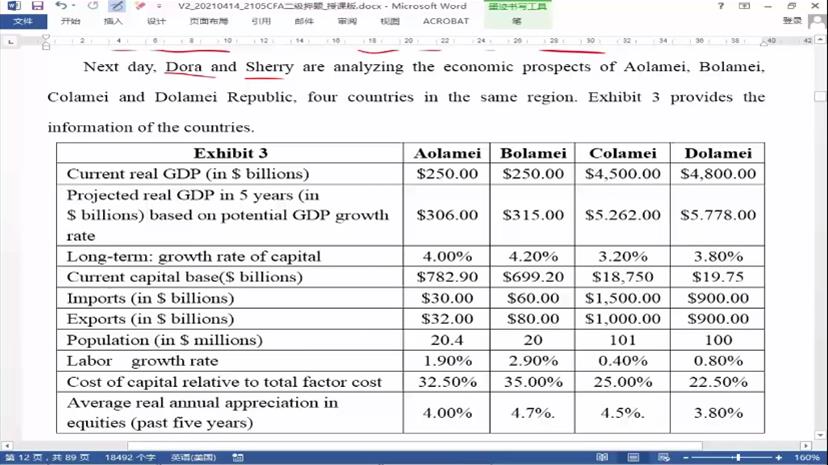This screenshot has height=465, width=828.
Task: Switch to Read Mode view
Action: click(602, 457)
